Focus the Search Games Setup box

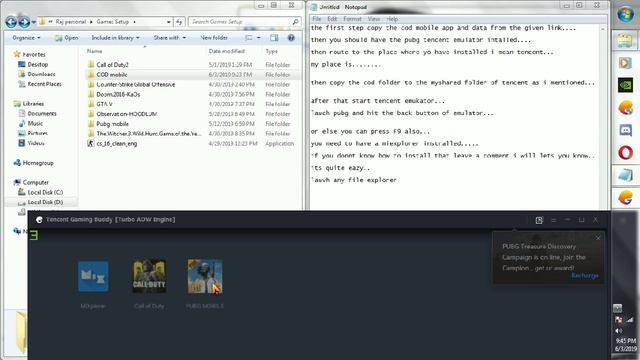[245, 22]
